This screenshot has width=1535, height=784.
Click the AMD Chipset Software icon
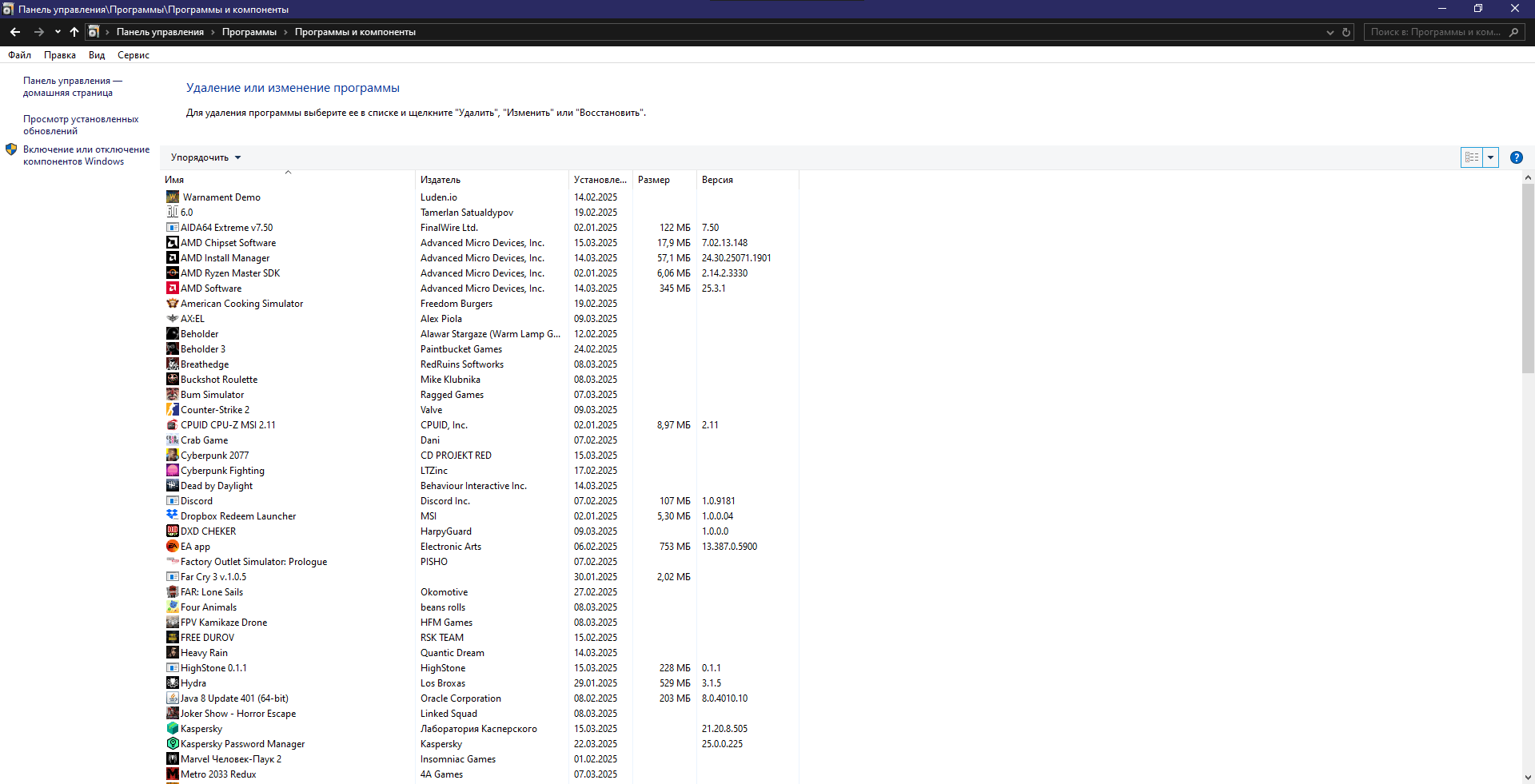[x=173, y=243]
